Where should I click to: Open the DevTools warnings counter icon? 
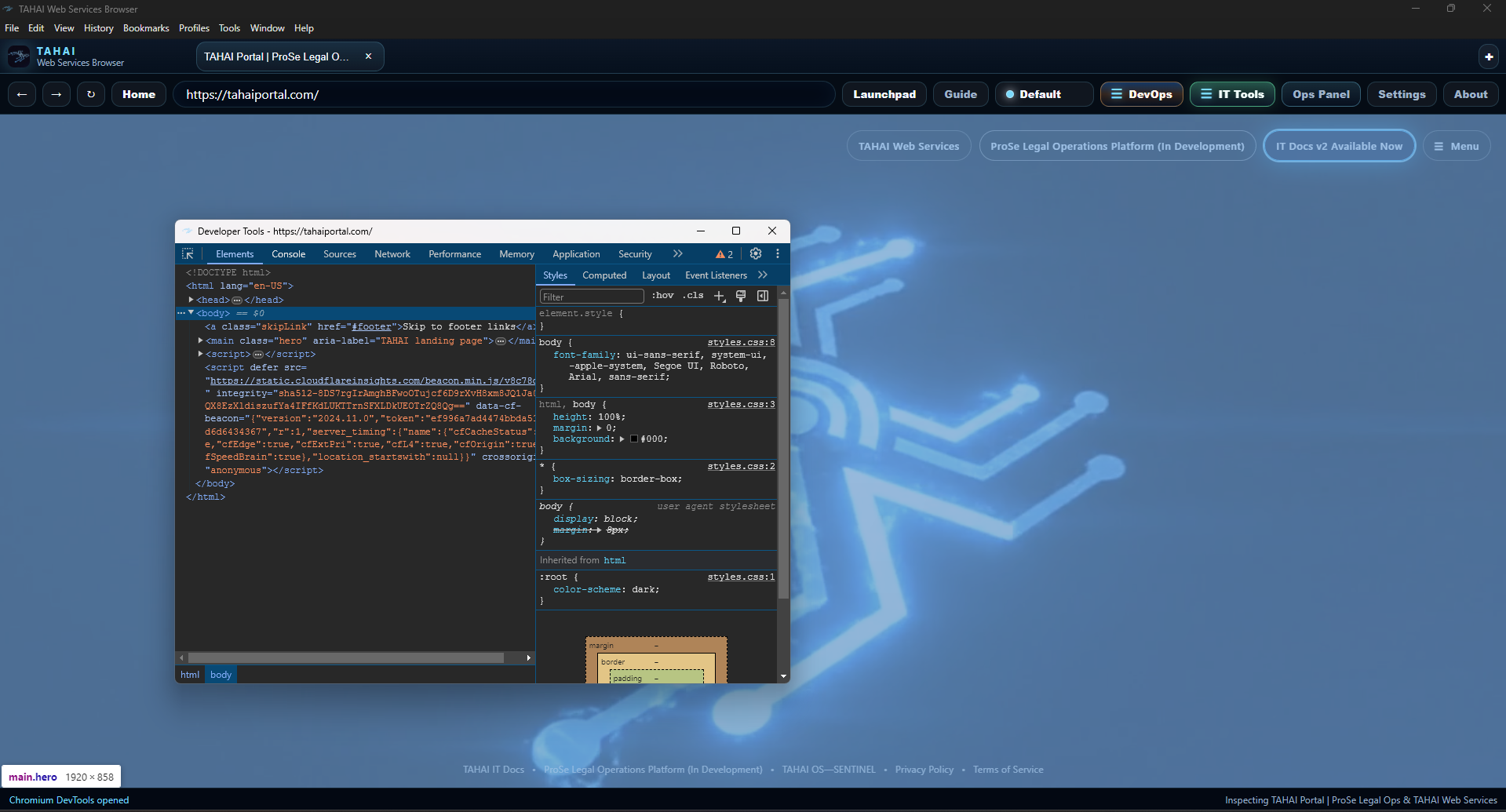(x=724, y=254)
